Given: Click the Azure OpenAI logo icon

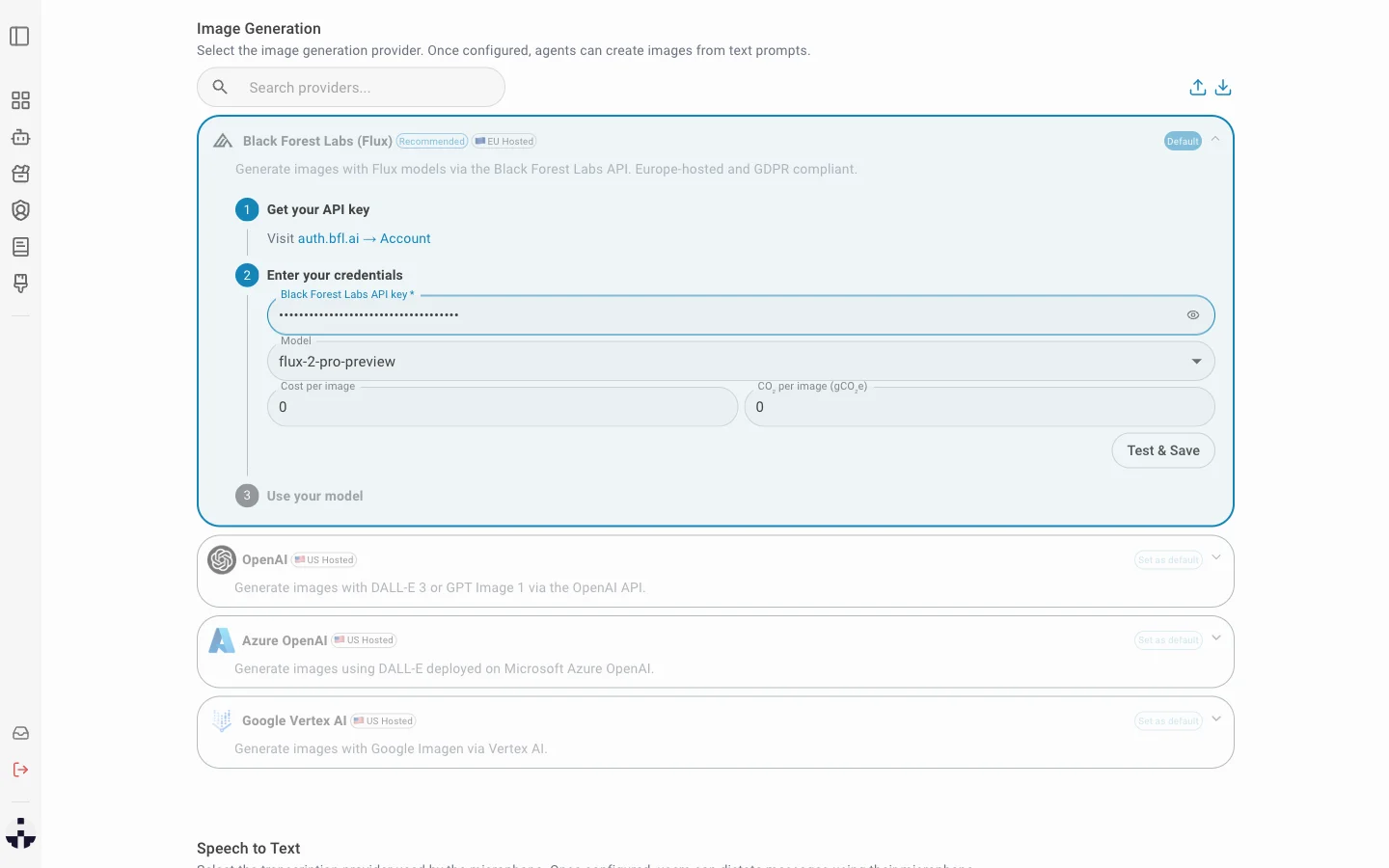Looking at the screenshot, I should (222, 640).
